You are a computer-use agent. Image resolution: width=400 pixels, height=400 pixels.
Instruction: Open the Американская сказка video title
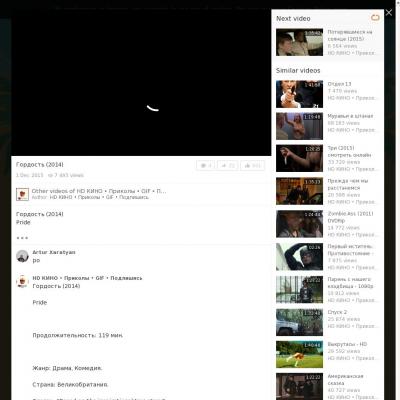[x=345, y=380]
